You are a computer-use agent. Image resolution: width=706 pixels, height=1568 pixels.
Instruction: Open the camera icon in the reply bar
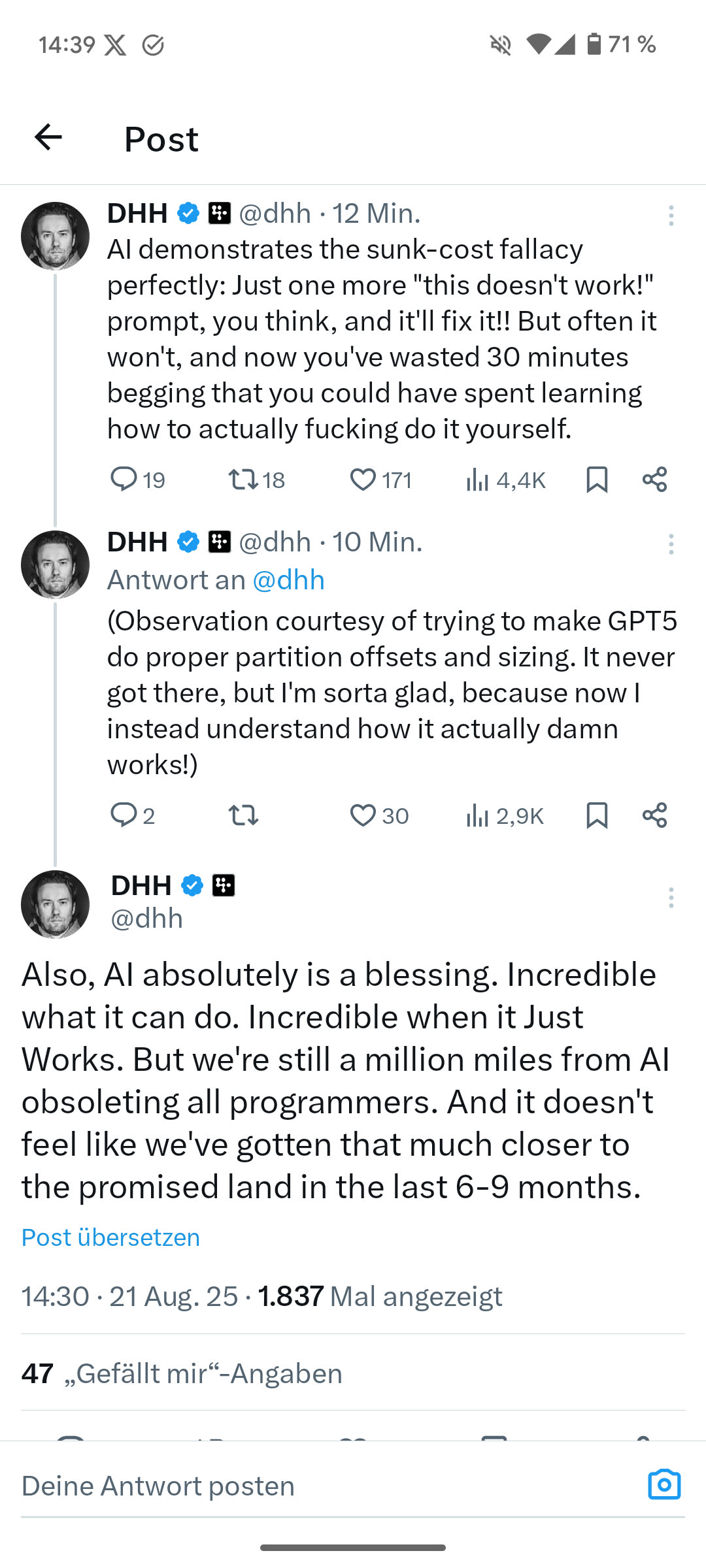point(664,1484)
